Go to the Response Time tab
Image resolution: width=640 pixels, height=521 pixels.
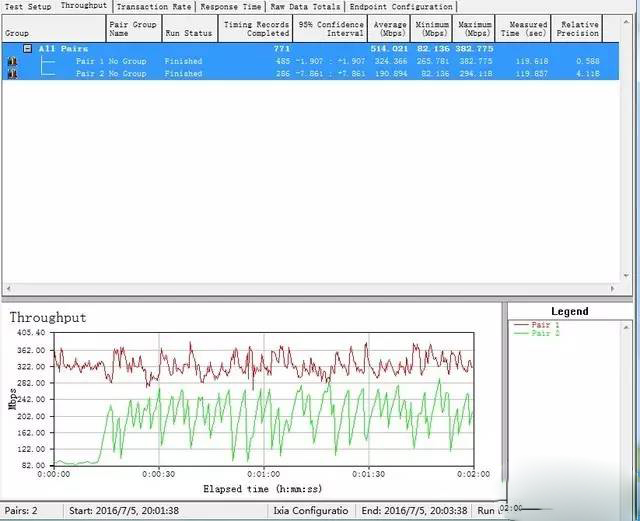pos(231,6)
